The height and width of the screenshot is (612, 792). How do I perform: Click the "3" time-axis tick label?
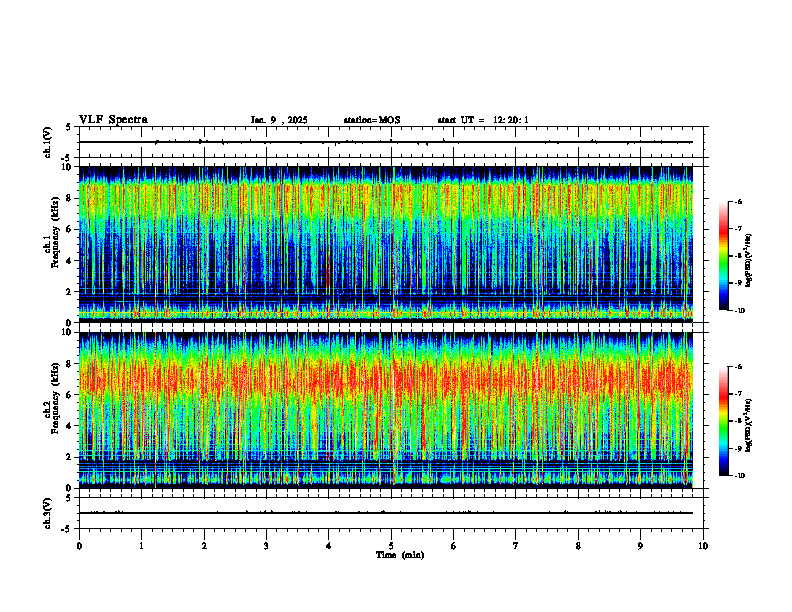(267, 546)
